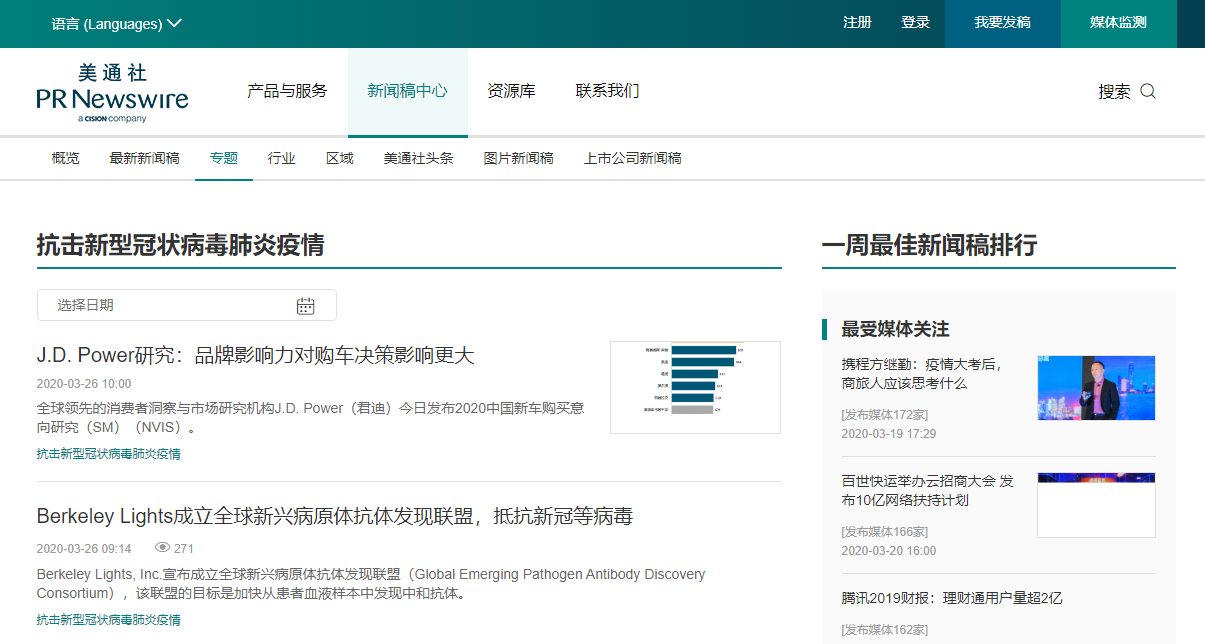The image size is (1205, 644).
Task: Open J.D. Power研究 article headline
Action: click(x=255, y=355)
